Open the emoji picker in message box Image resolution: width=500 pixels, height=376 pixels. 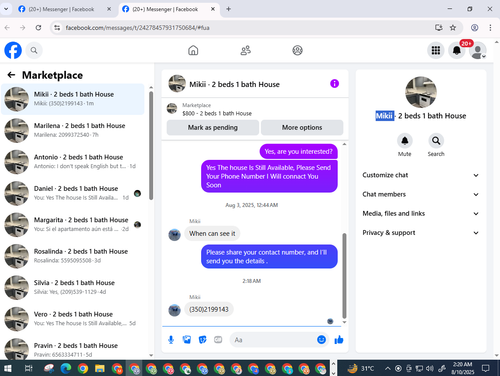[x=321, y=340]
